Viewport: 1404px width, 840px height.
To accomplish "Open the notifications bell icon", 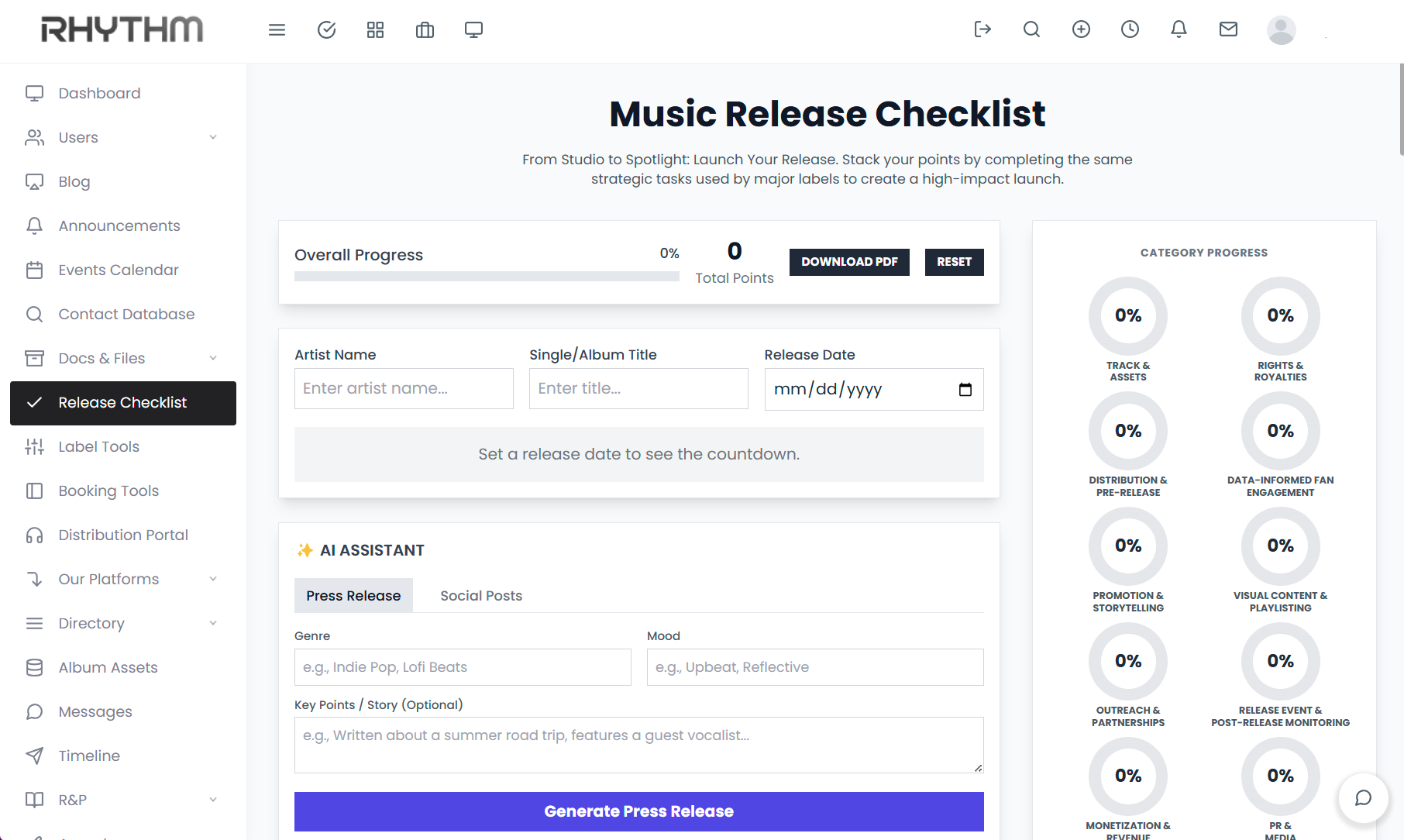I will [1179, 29].
